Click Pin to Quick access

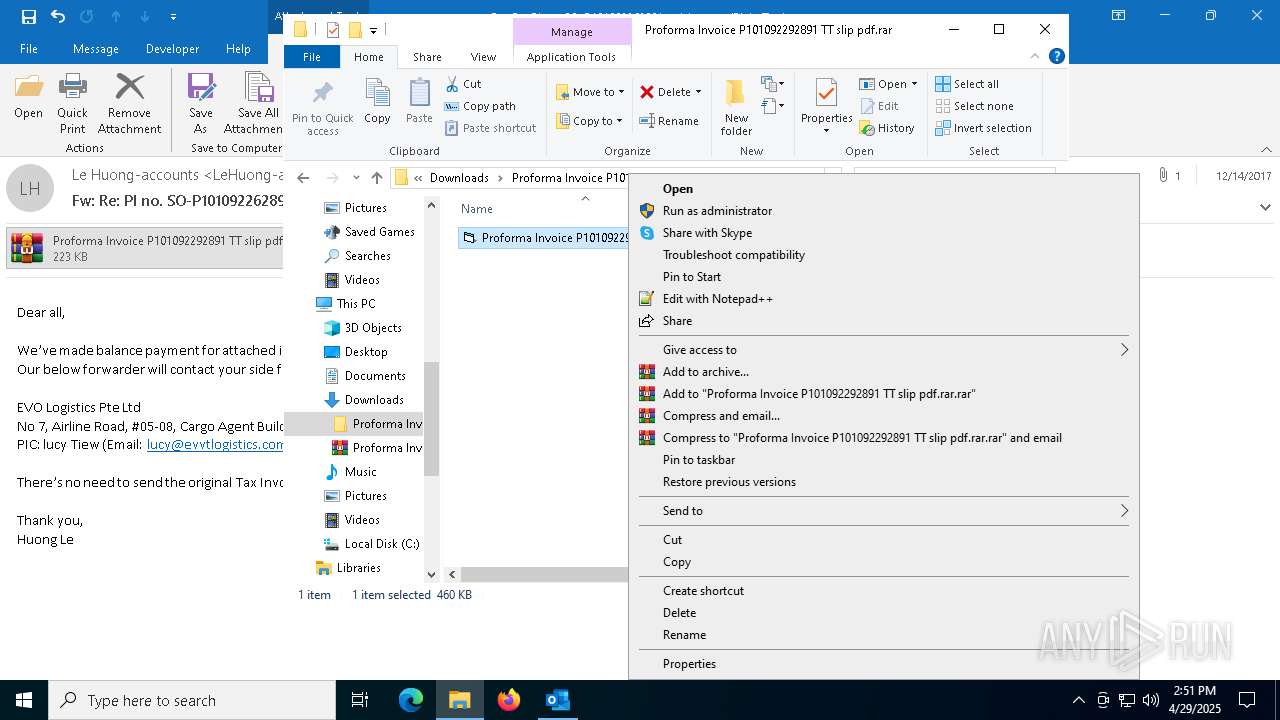point(322,107)
